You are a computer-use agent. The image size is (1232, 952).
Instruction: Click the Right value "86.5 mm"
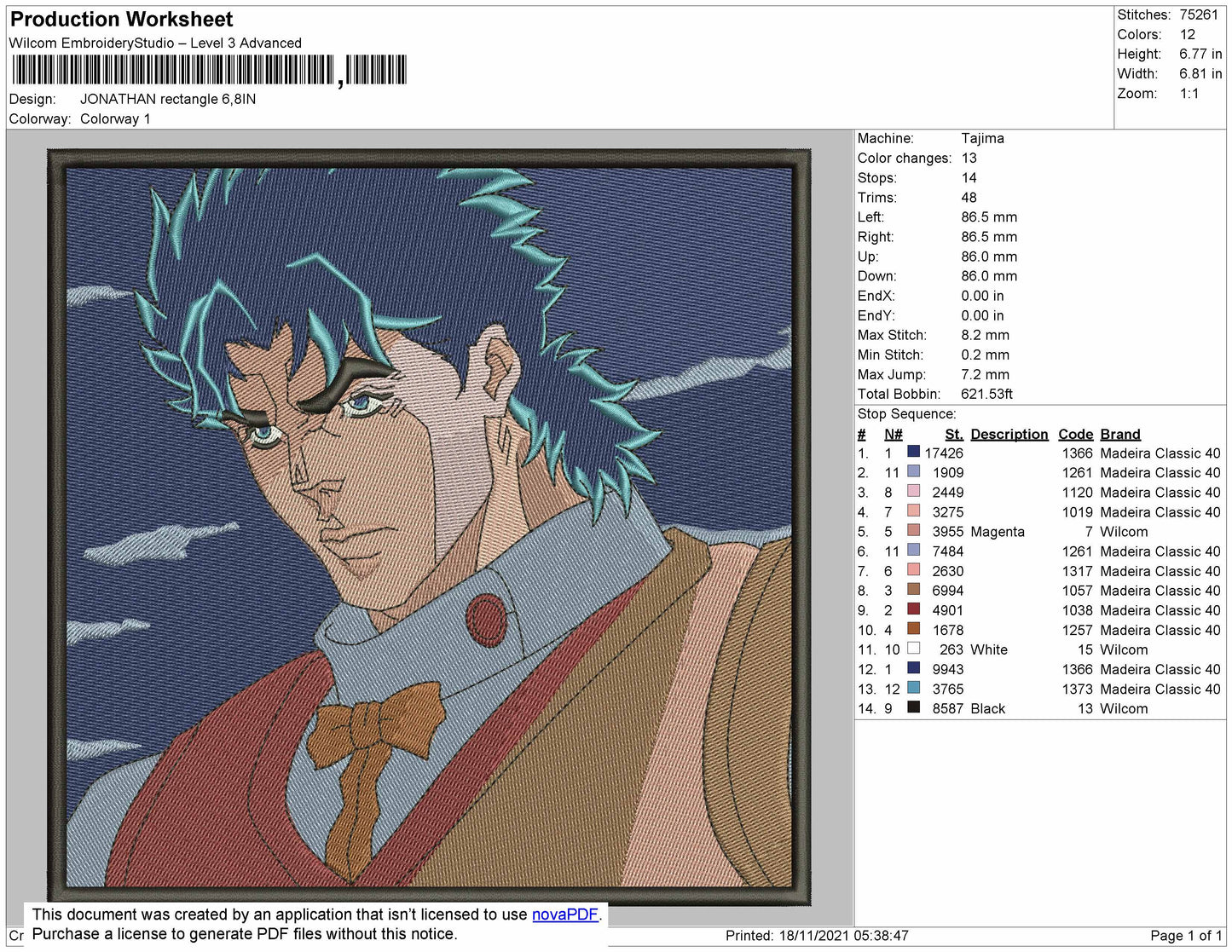point(989,236)
